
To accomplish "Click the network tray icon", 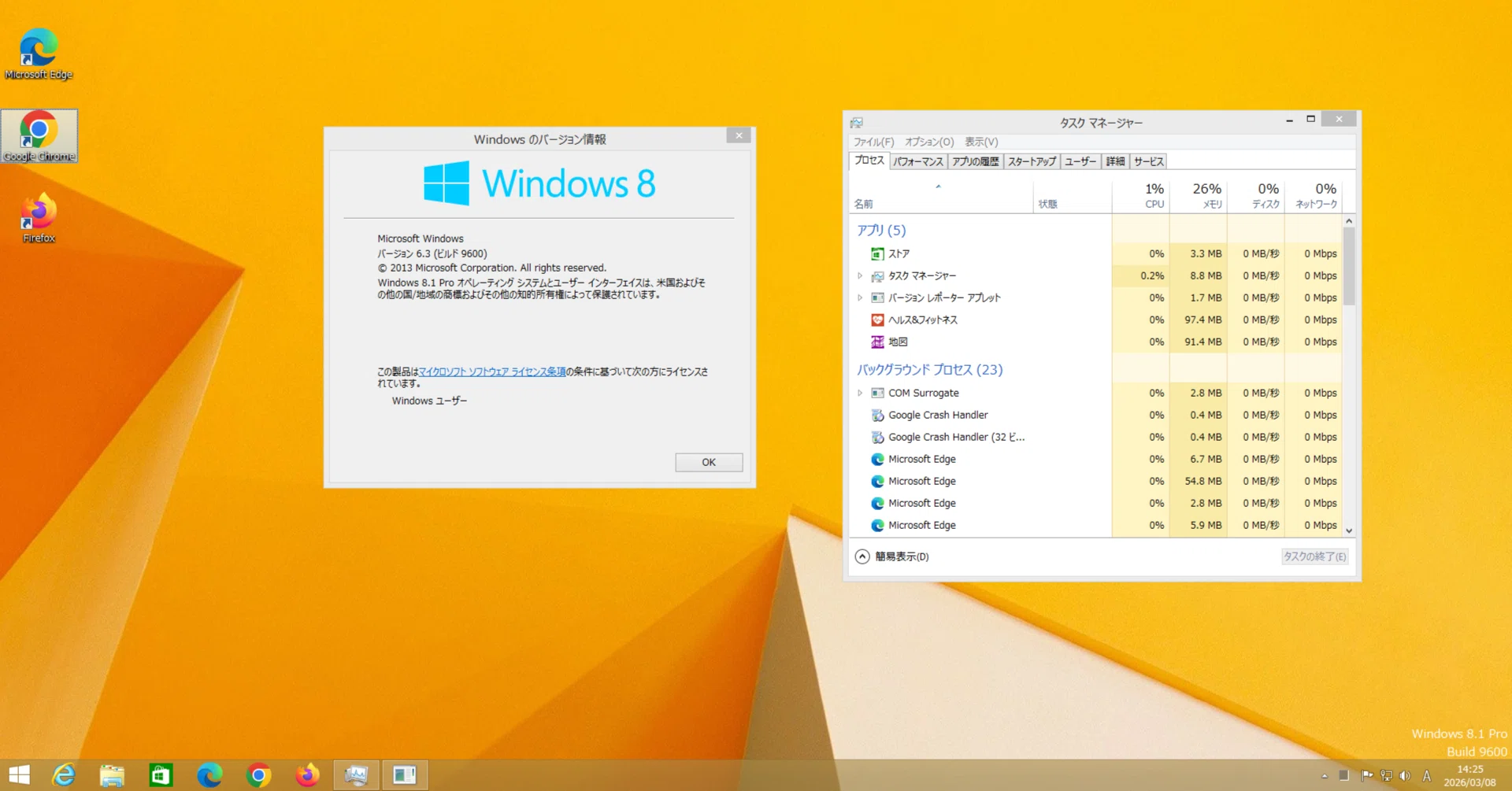I will tap(1386, 775).
